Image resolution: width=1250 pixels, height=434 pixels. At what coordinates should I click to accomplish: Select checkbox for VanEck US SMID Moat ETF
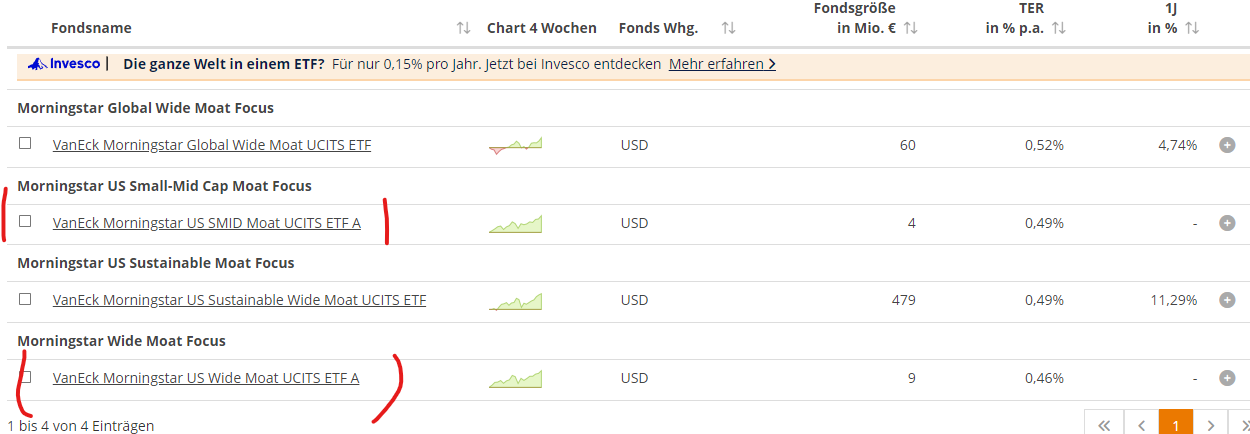click(x=25, y=221)
